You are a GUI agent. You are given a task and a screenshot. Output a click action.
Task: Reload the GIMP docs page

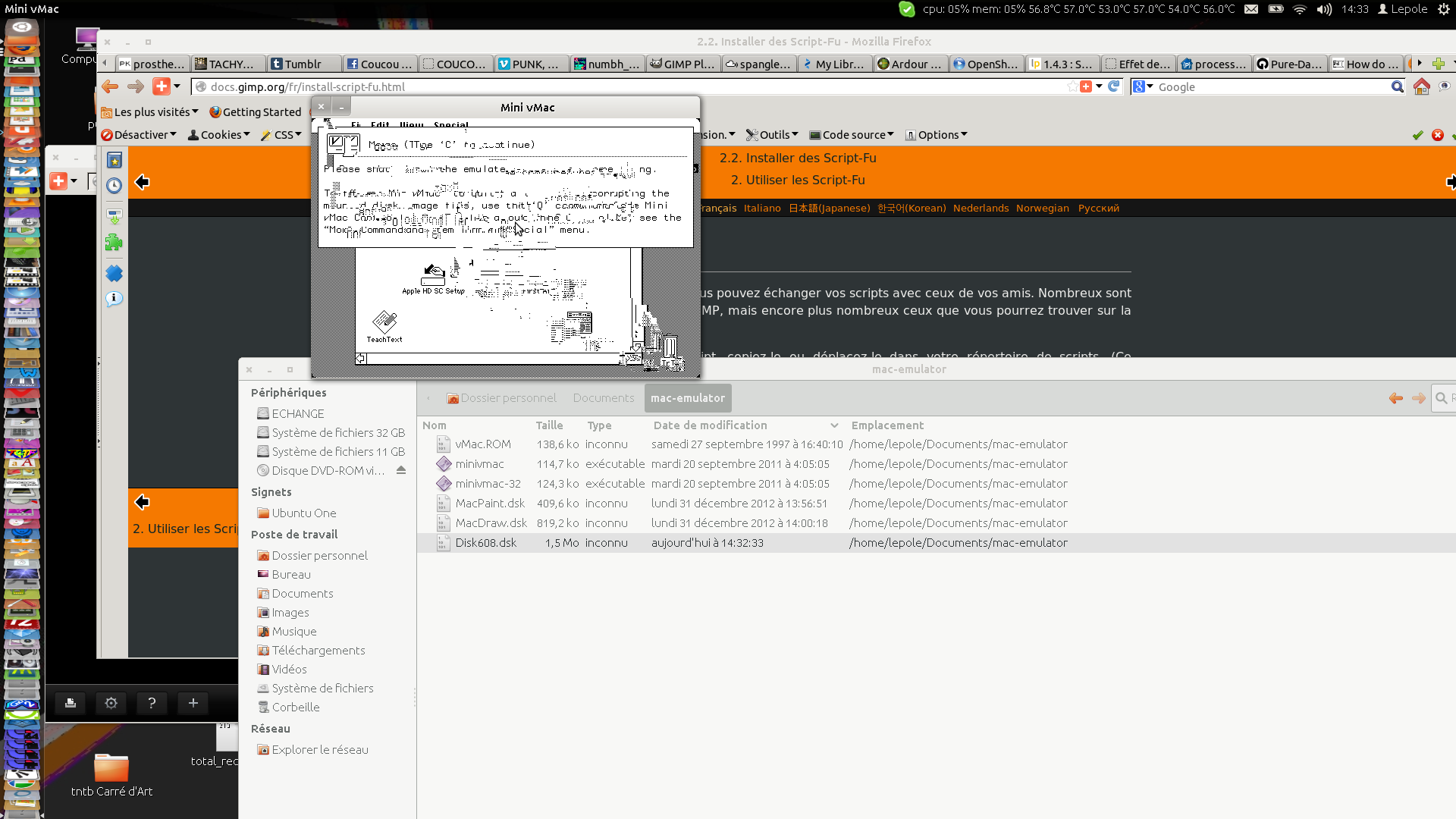coord(1114,86)
